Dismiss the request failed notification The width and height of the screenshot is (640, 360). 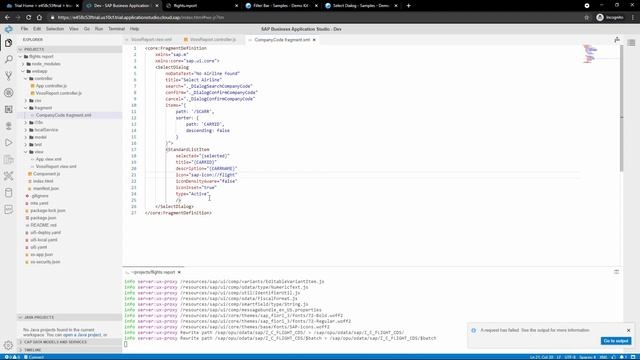coord(629,330)
